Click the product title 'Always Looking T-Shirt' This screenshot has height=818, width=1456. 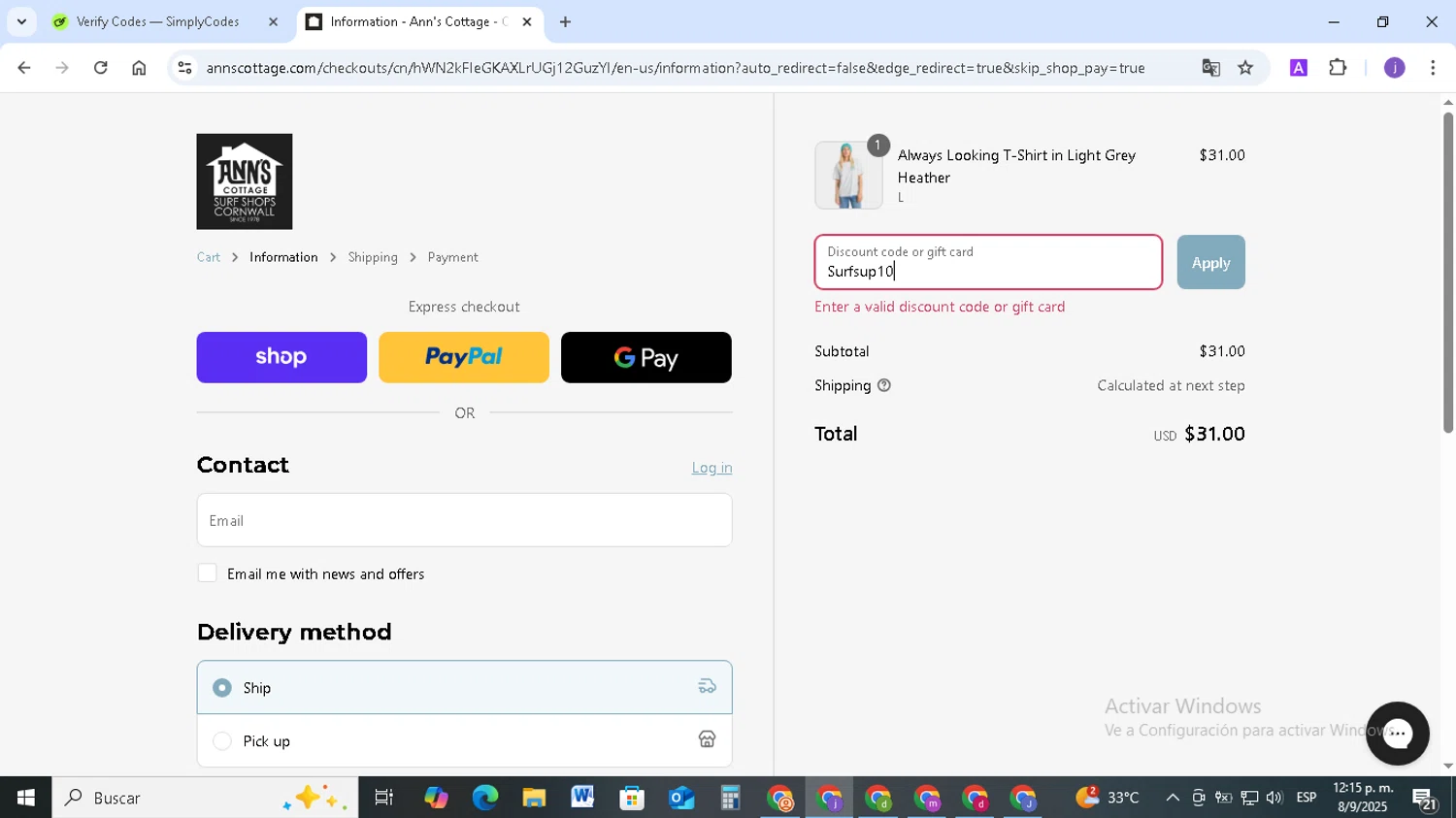coord(1016,166)
